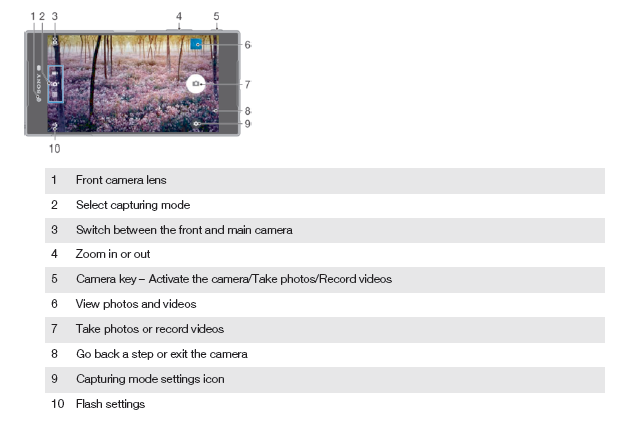629x426 pixels.
Task: Click 'View photos and videos' legend text
Action: (136, 304)
